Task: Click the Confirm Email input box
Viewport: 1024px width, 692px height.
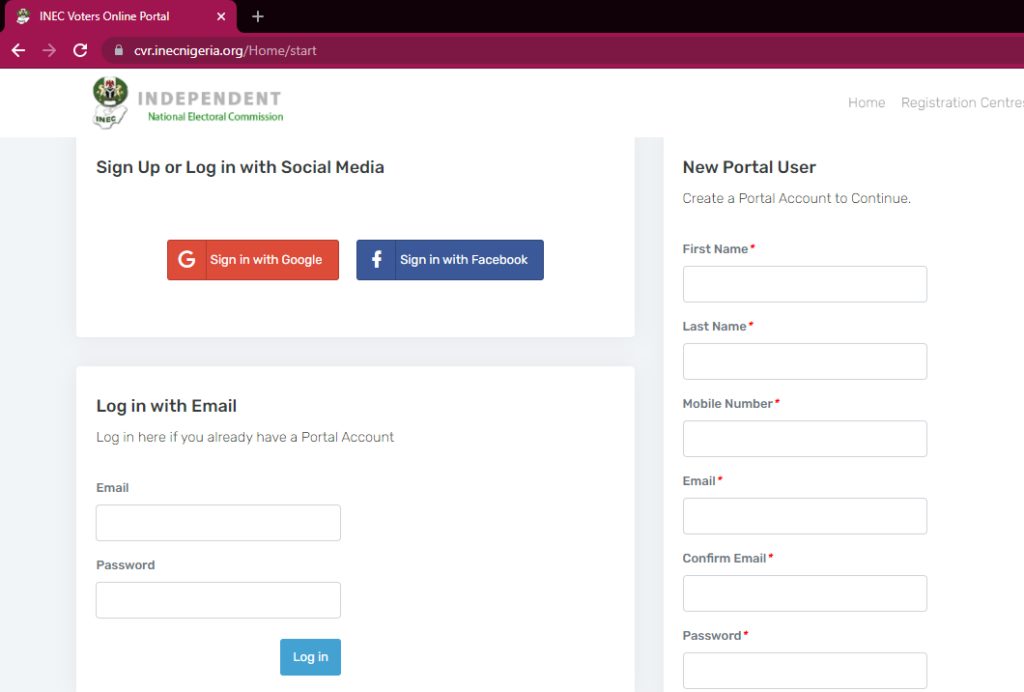Action: (x=804, y=593)
